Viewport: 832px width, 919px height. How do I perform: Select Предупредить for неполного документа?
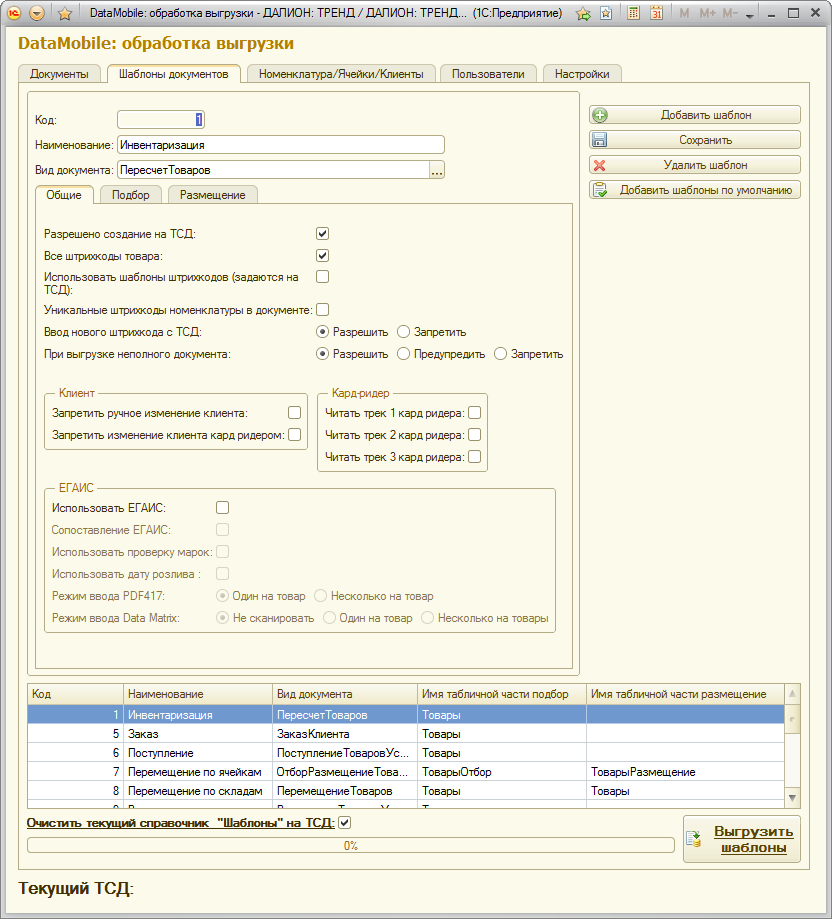pos(403,354)
